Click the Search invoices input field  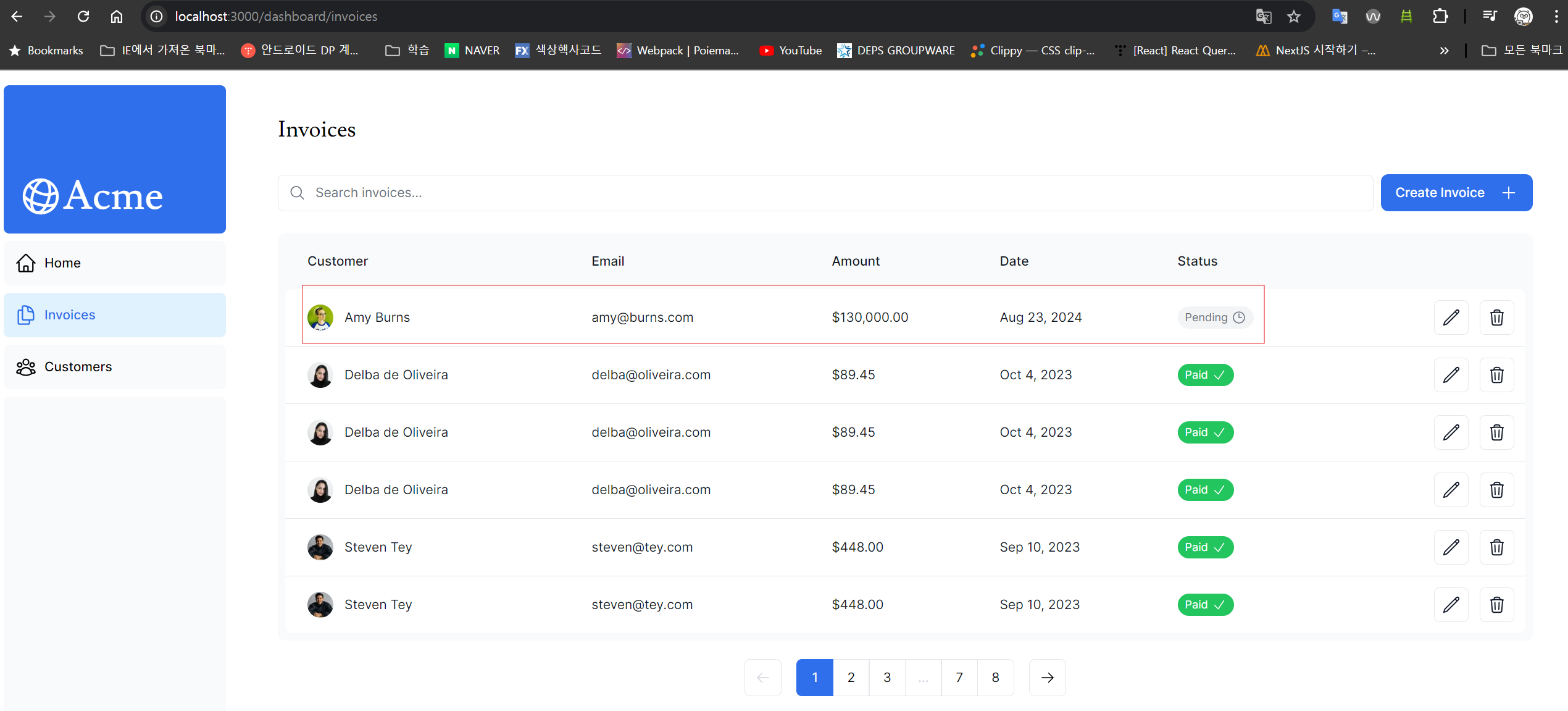[x=825, y=193]
